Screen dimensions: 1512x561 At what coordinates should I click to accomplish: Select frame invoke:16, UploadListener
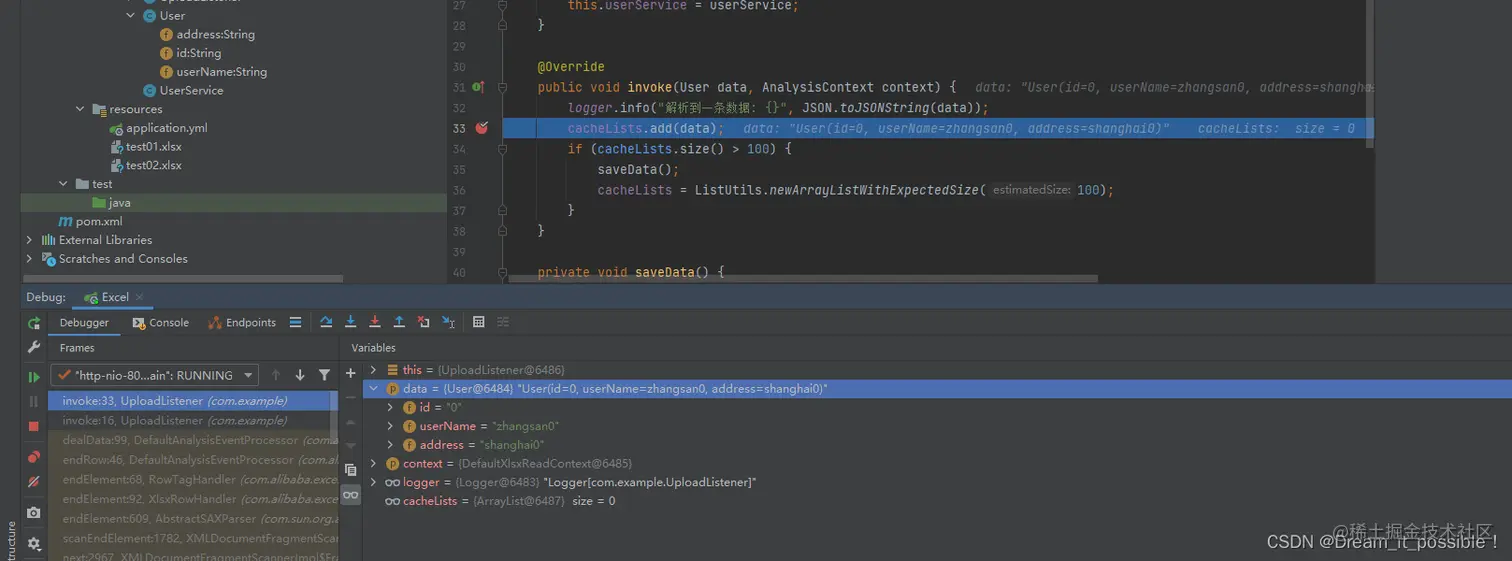pos(187,421)
